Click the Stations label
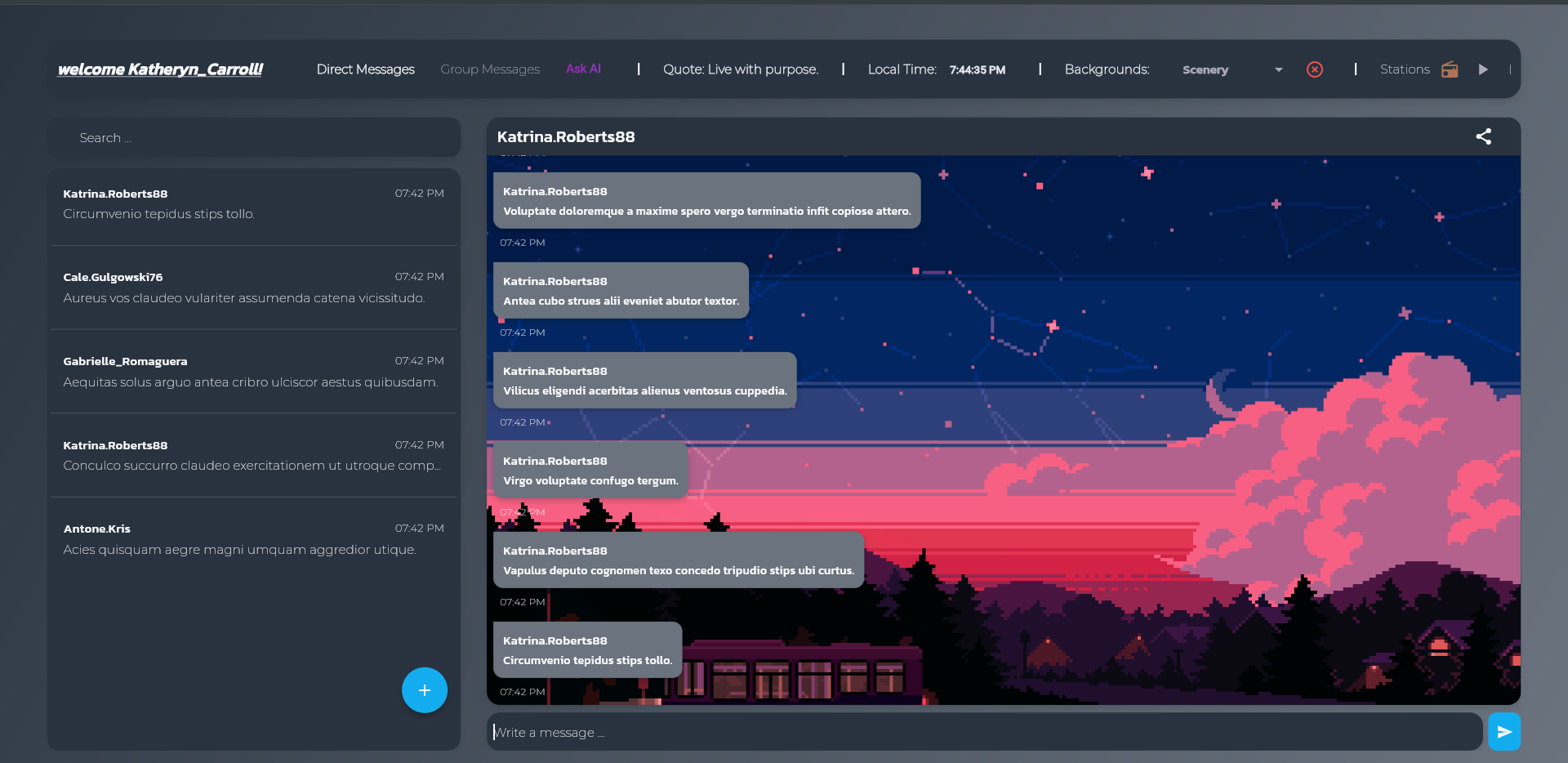Screen dimensions: 1568x763 click(x=1405, y=69)
